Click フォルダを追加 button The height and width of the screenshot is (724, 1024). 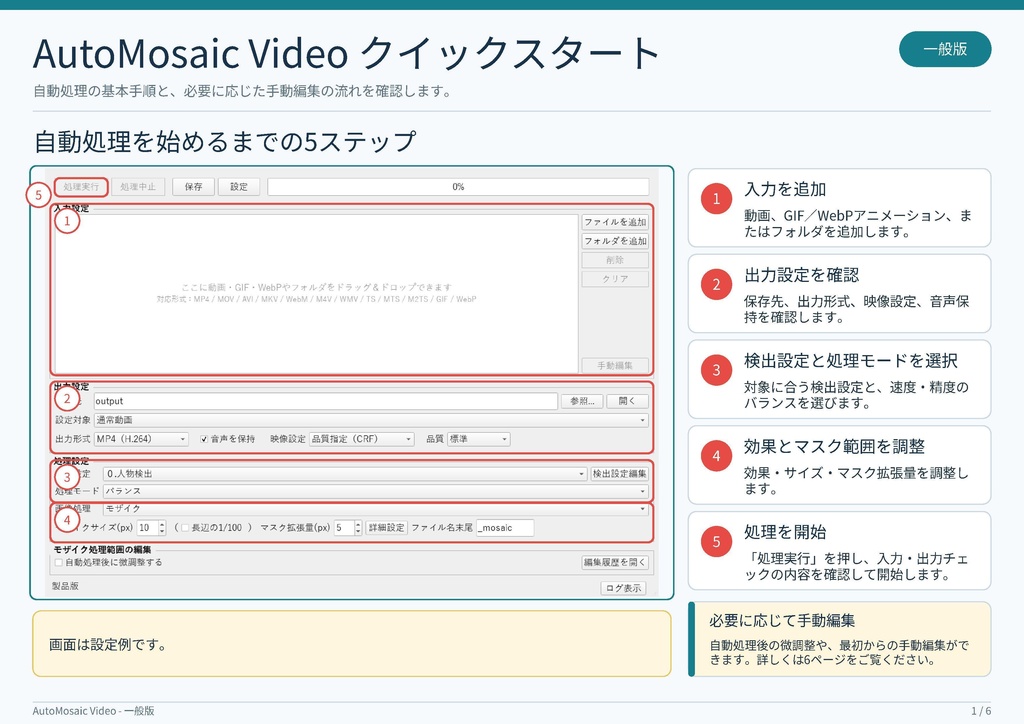(x=615, y=241)
